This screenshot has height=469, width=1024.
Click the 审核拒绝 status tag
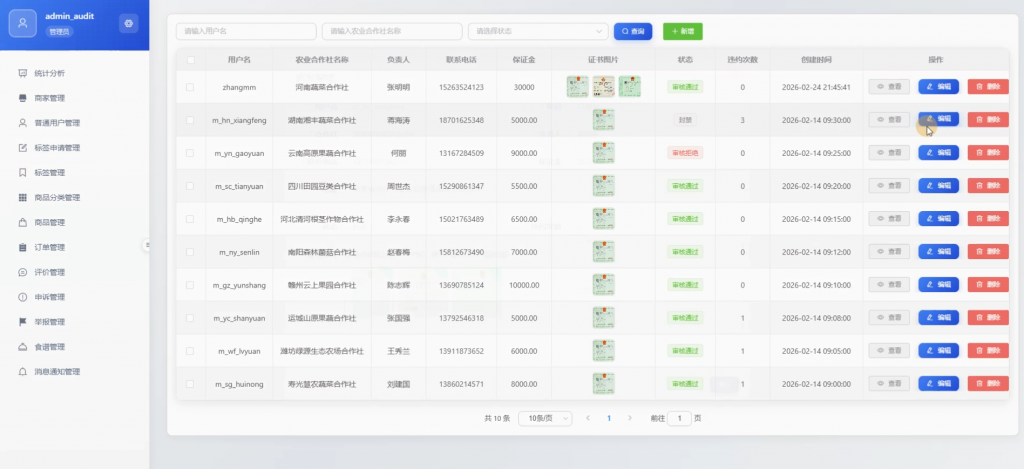click(x=685, y=153)
